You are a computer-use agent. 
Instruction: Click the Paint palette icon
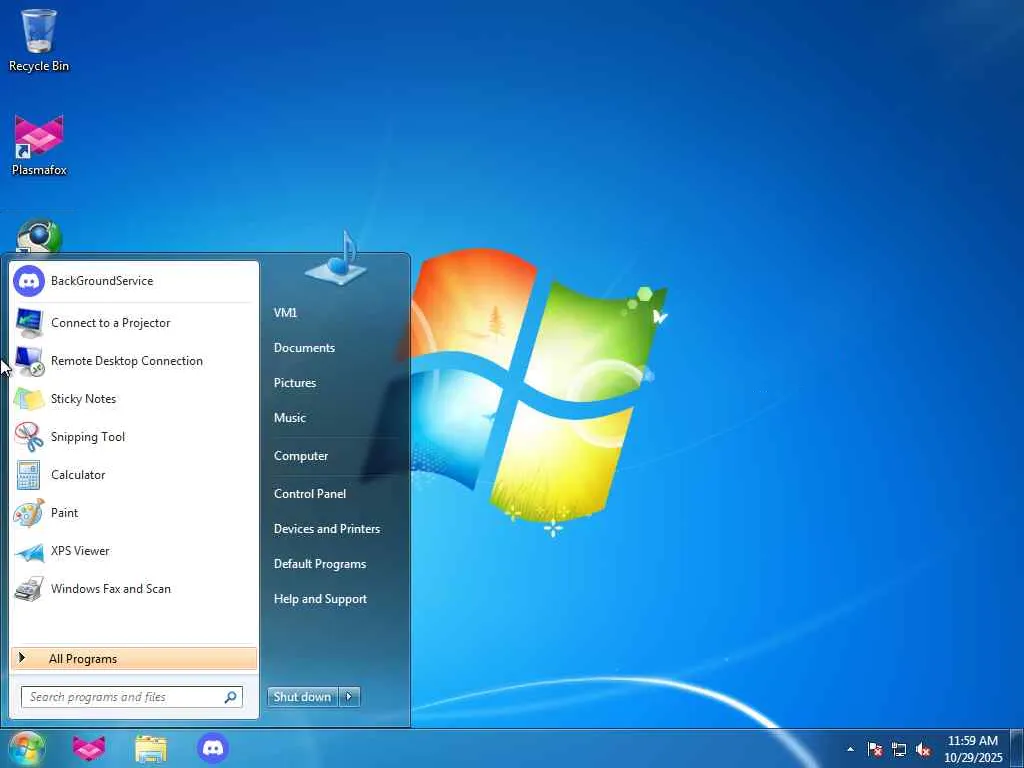[29, 513]
